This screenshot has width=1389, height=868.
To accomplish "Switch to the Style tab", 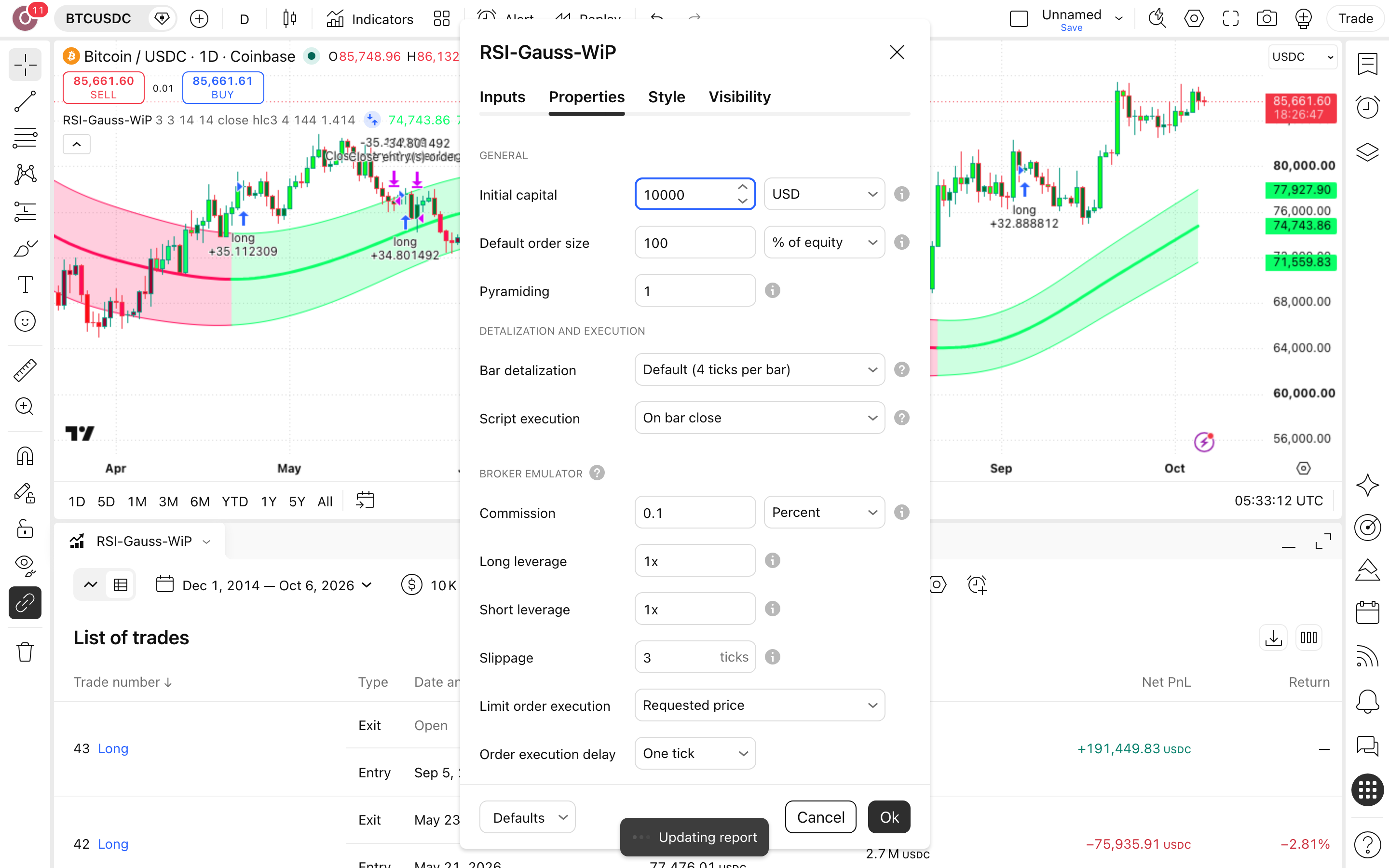I will coord(667,97).
